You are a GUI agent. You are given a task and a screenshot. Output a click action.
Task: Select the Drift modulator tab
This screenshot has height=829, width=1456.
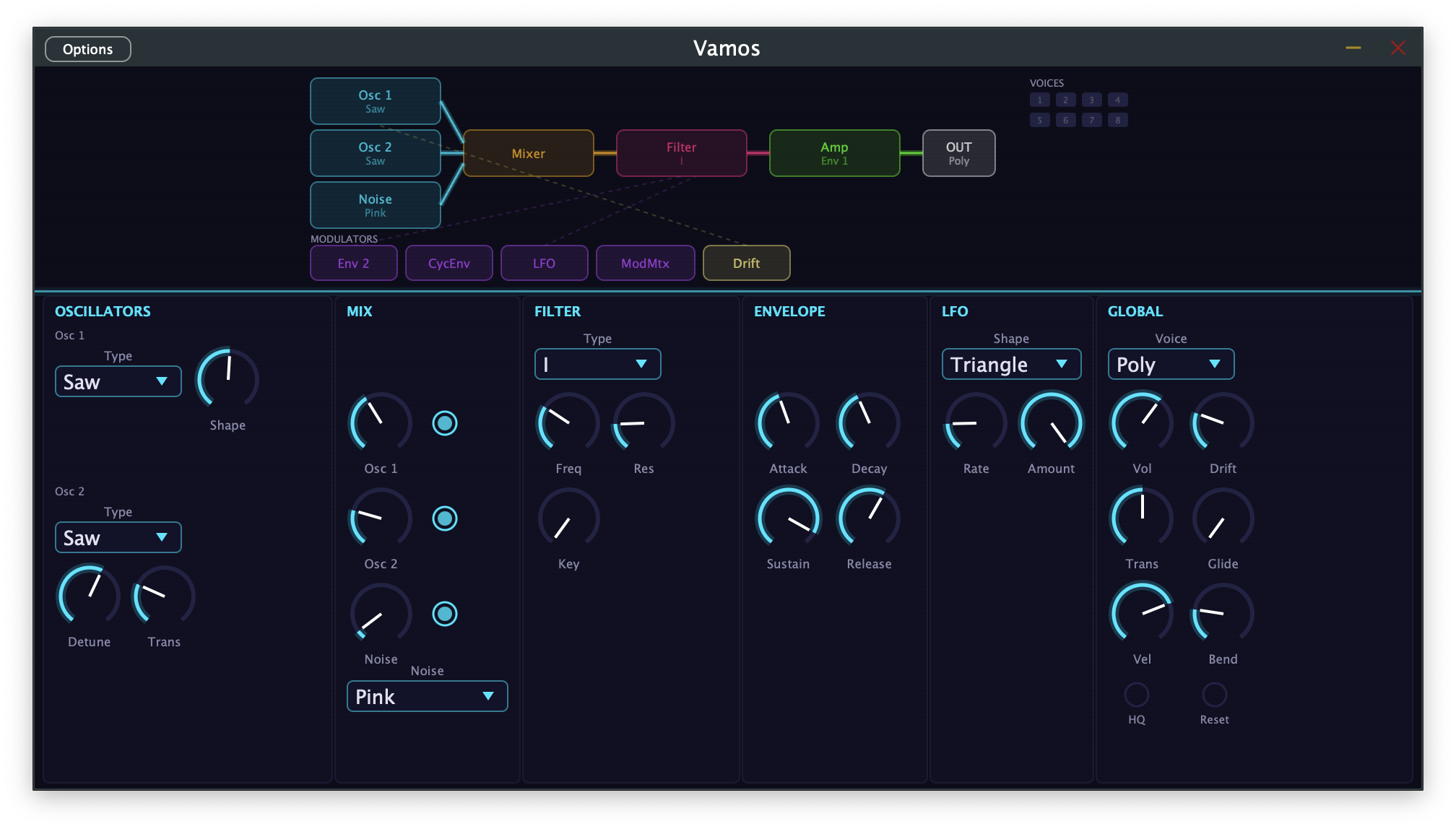click(746, 262)
